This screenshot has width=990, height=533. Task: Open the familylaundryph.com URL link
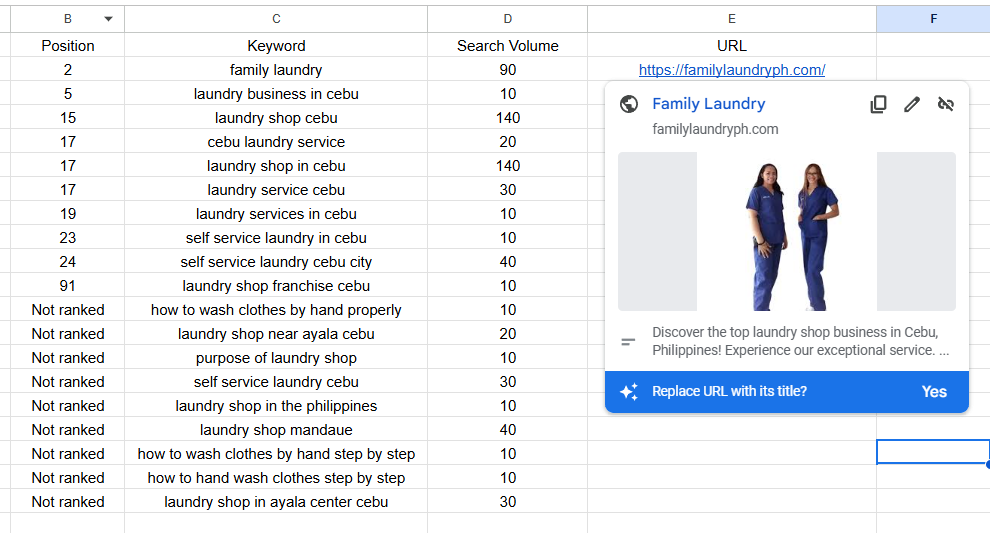(x=732, y=70)
